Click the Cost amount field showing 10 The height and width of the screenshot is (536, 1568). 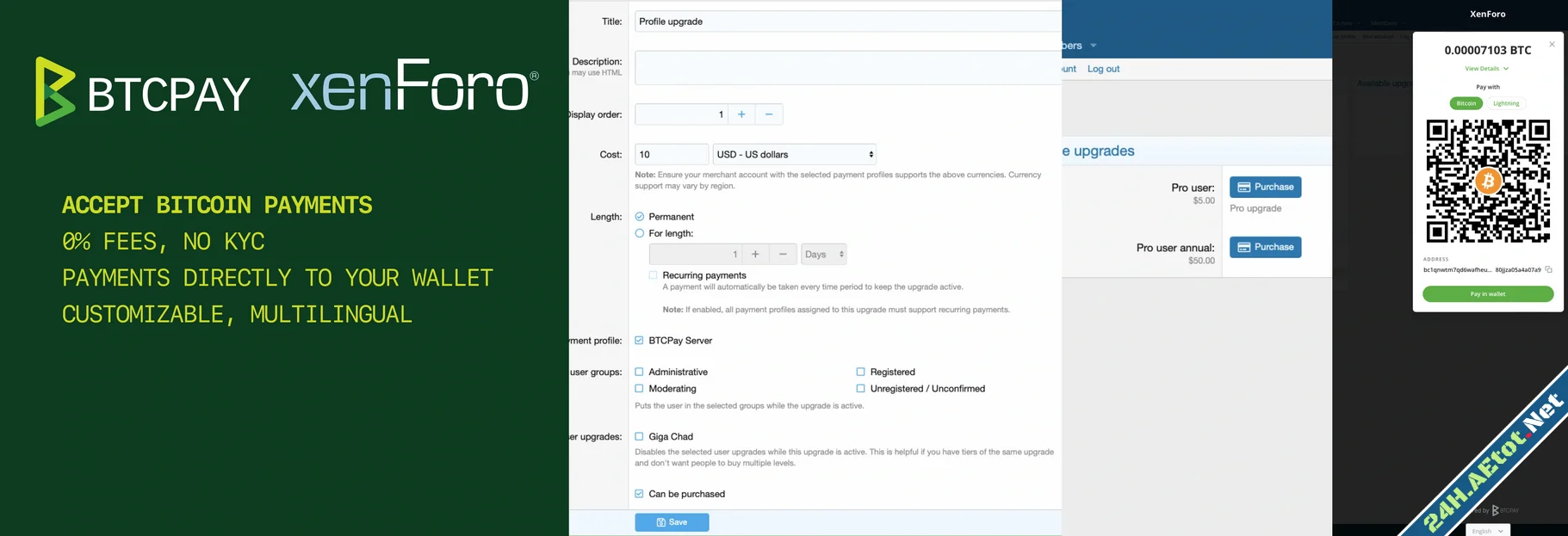pyautogui.click(x=672, y=155)
